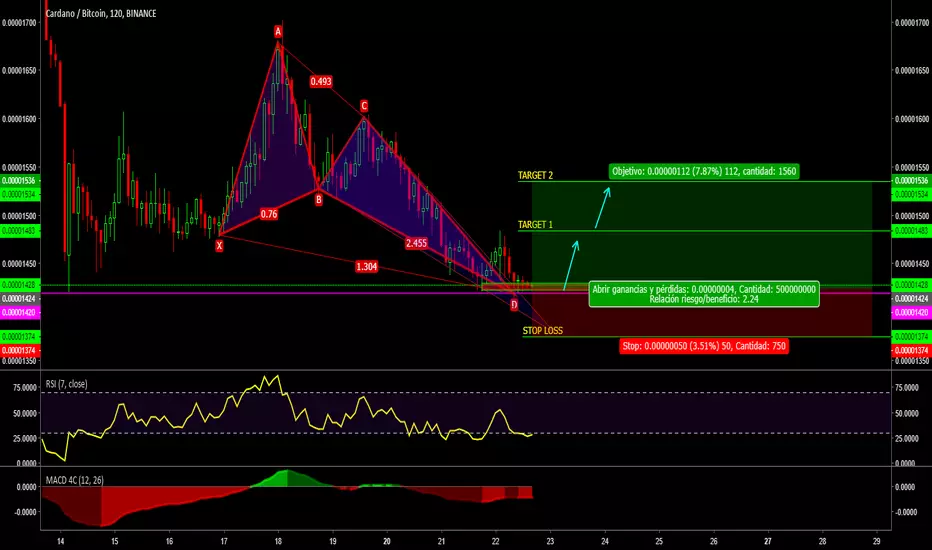Select the TARGET 2 text label
The height and width of the screenshot is (550, 932).
point(535,175)
